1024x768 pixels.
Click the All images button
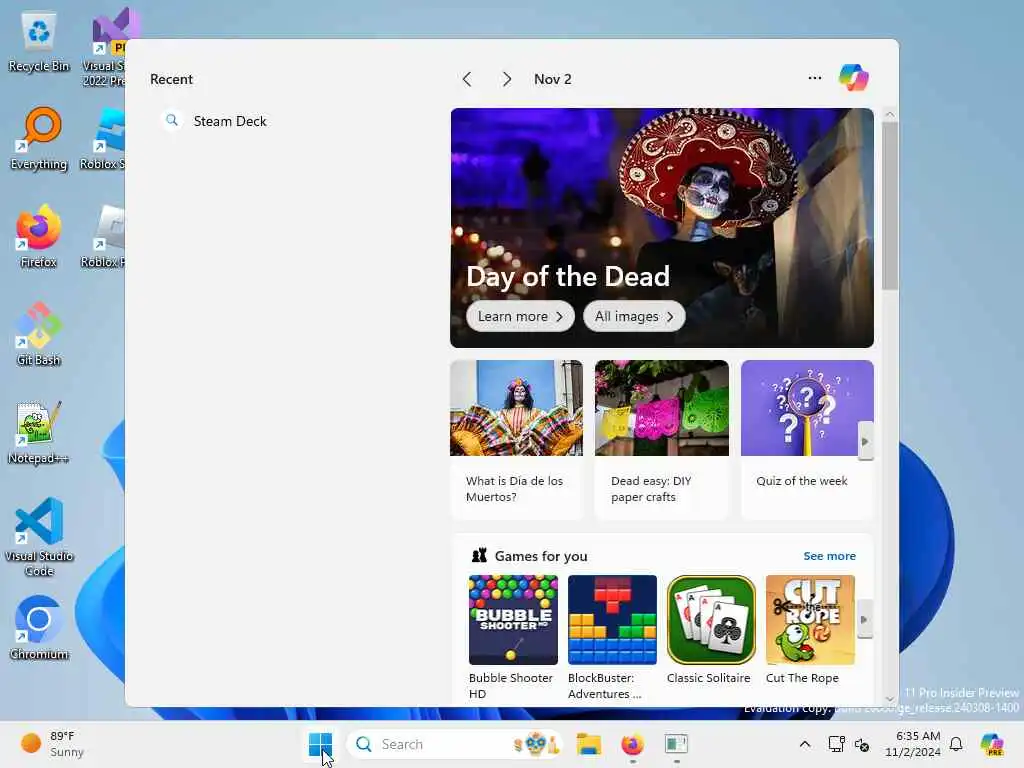coord(633,316)
